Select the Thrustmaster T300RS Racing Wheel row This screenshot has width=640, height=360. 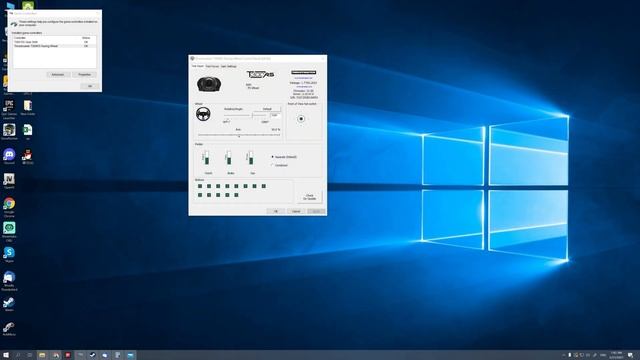(x=55, y=46)
